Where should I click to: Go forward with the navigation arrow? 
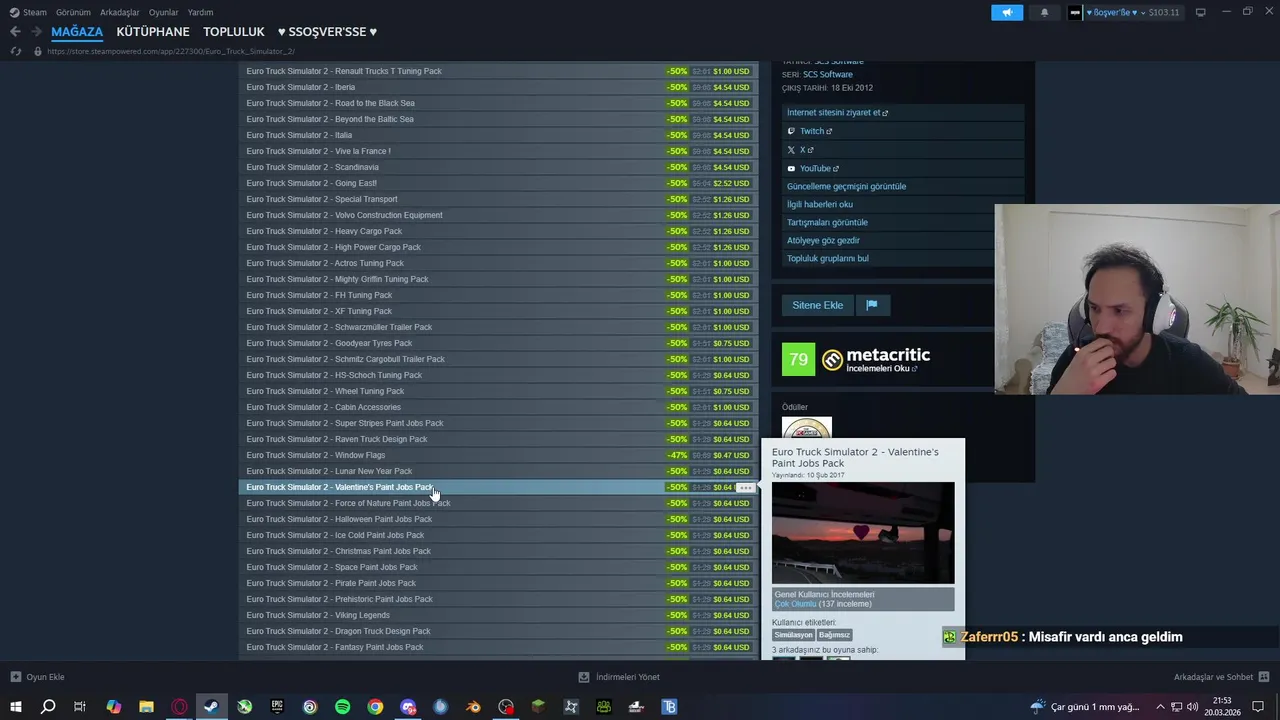tap(36, 32)
